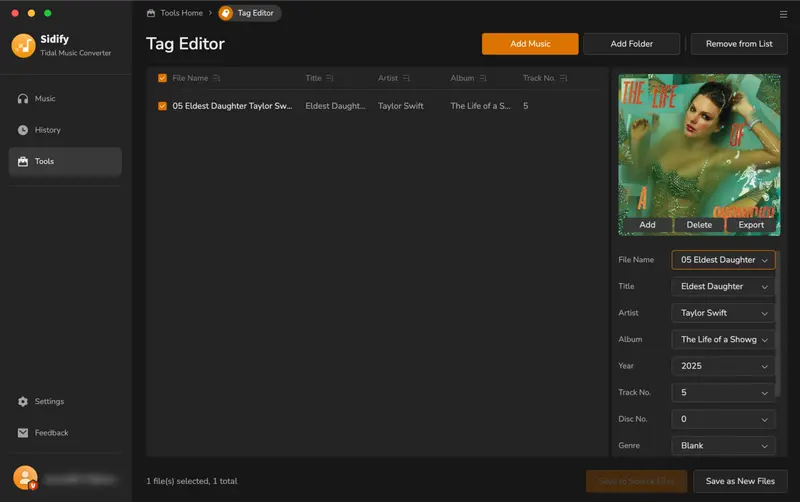Expand the Track No. field dropdown arrow
This screenshot has height=502, width=800.
click(x=764, y=393)
